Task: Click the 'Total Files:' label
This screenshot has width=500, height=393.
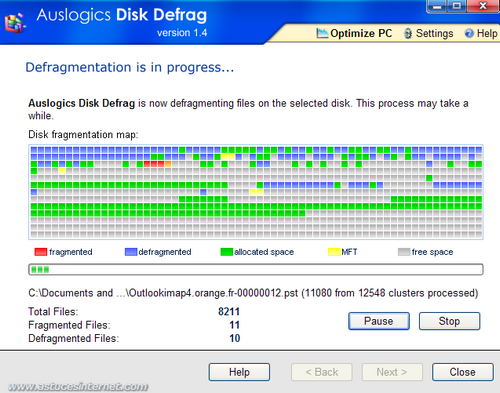Action: [53, 311]
